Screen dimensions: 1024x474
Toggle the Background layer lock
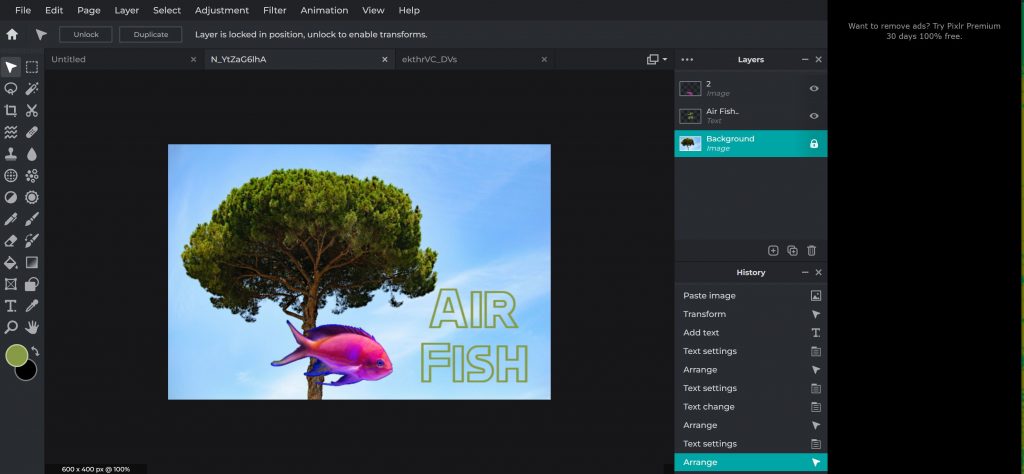(x=814, y=144)
